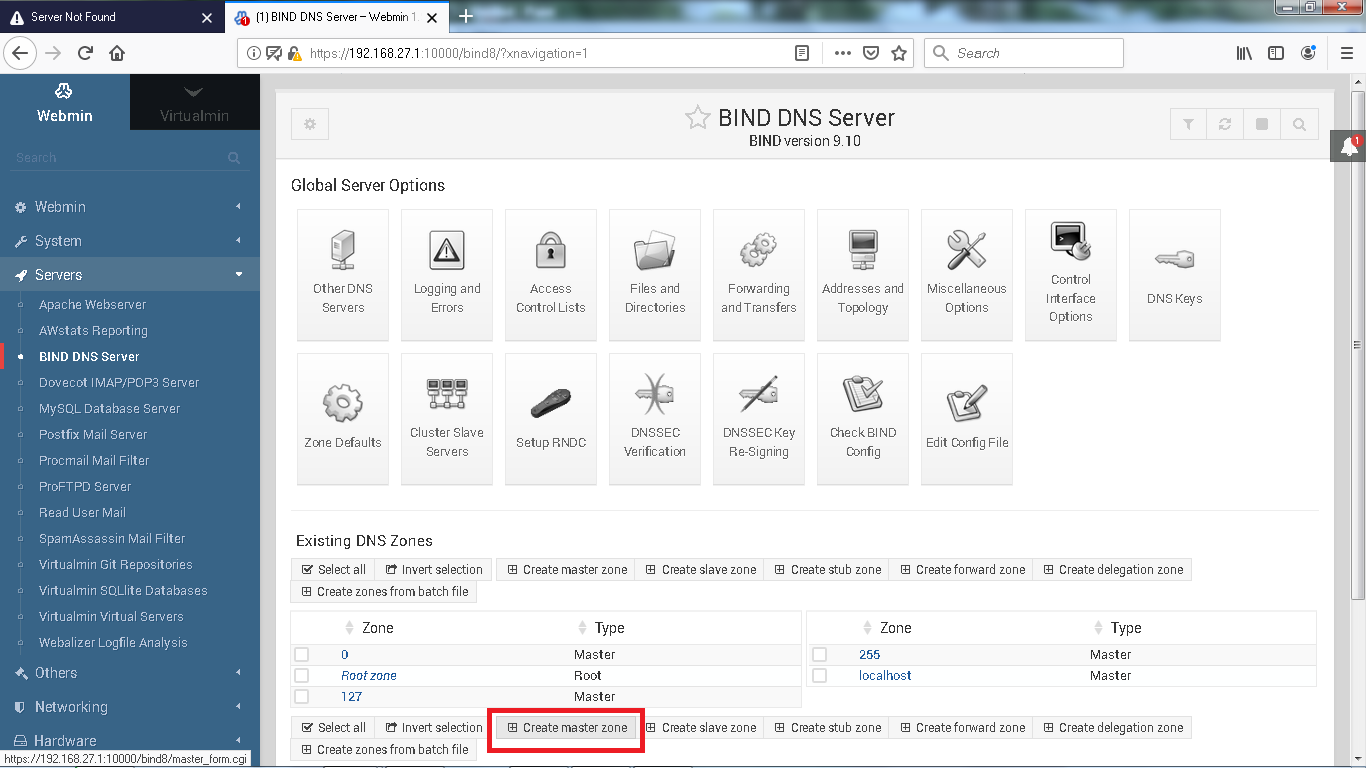
Task: Click the module configuration gear icon
Action: tap(310, 124)
